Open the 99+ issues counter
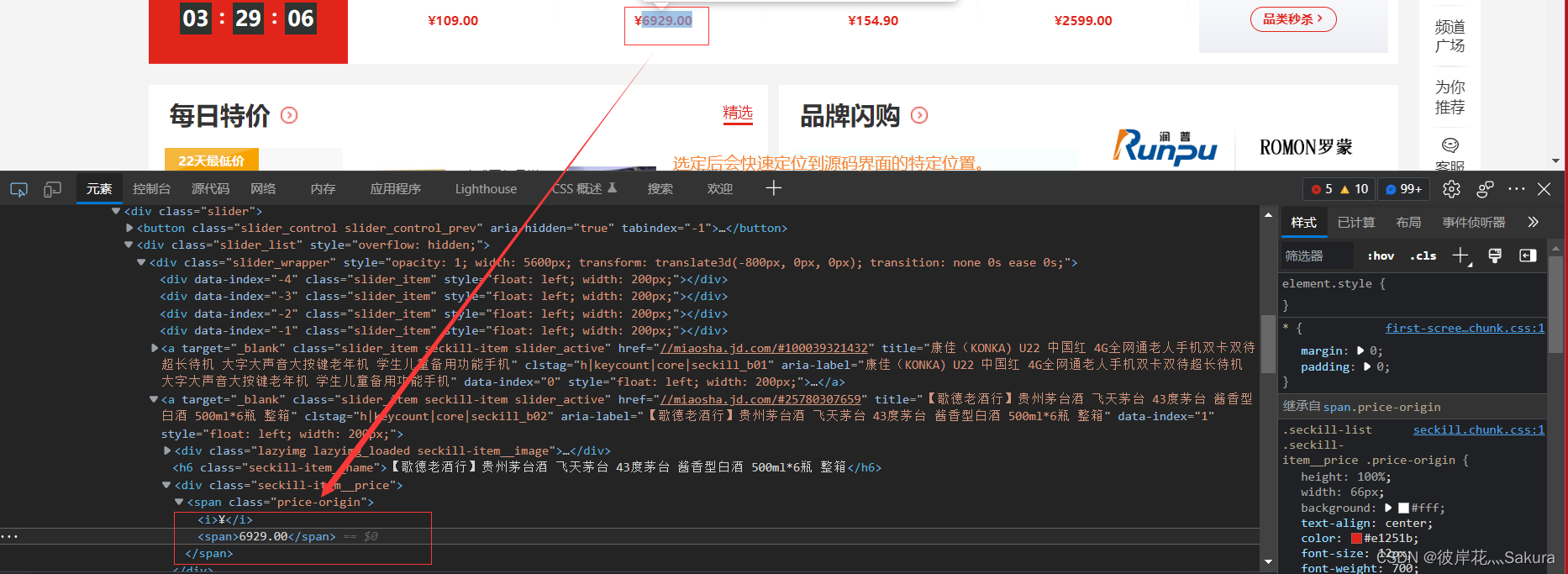The image size is (1568, 574). point(1404,189)
